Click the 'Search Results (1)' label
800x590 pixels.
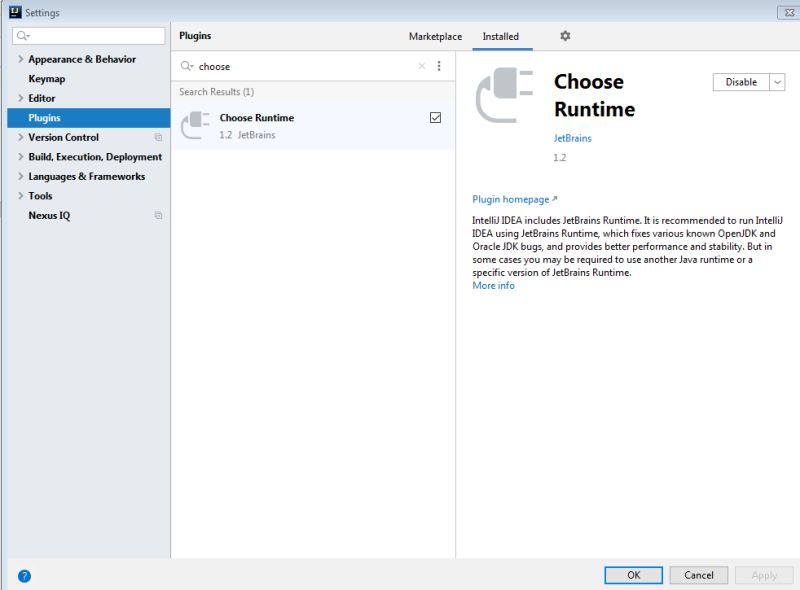pyautogui.click(x=216, y=92)
